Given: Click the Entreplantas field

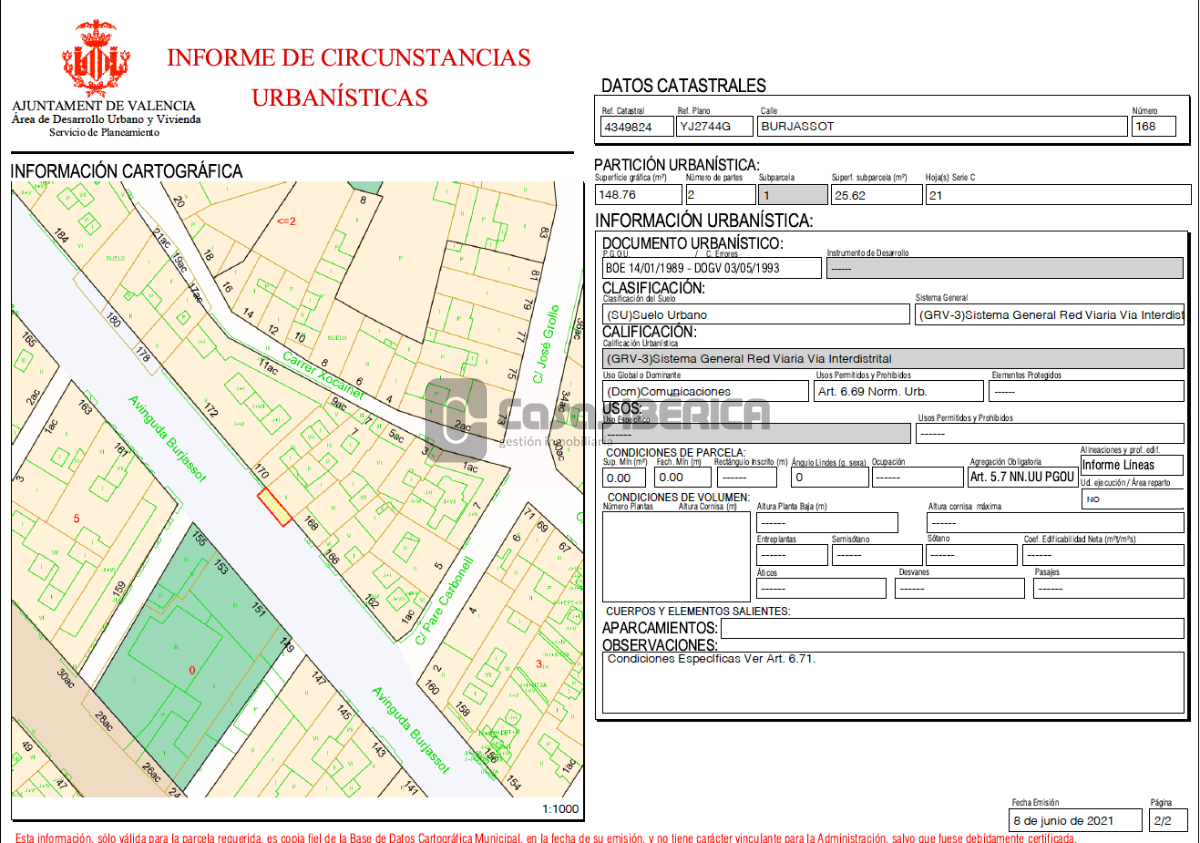Looking at the screenshot, I should [791, 555].
